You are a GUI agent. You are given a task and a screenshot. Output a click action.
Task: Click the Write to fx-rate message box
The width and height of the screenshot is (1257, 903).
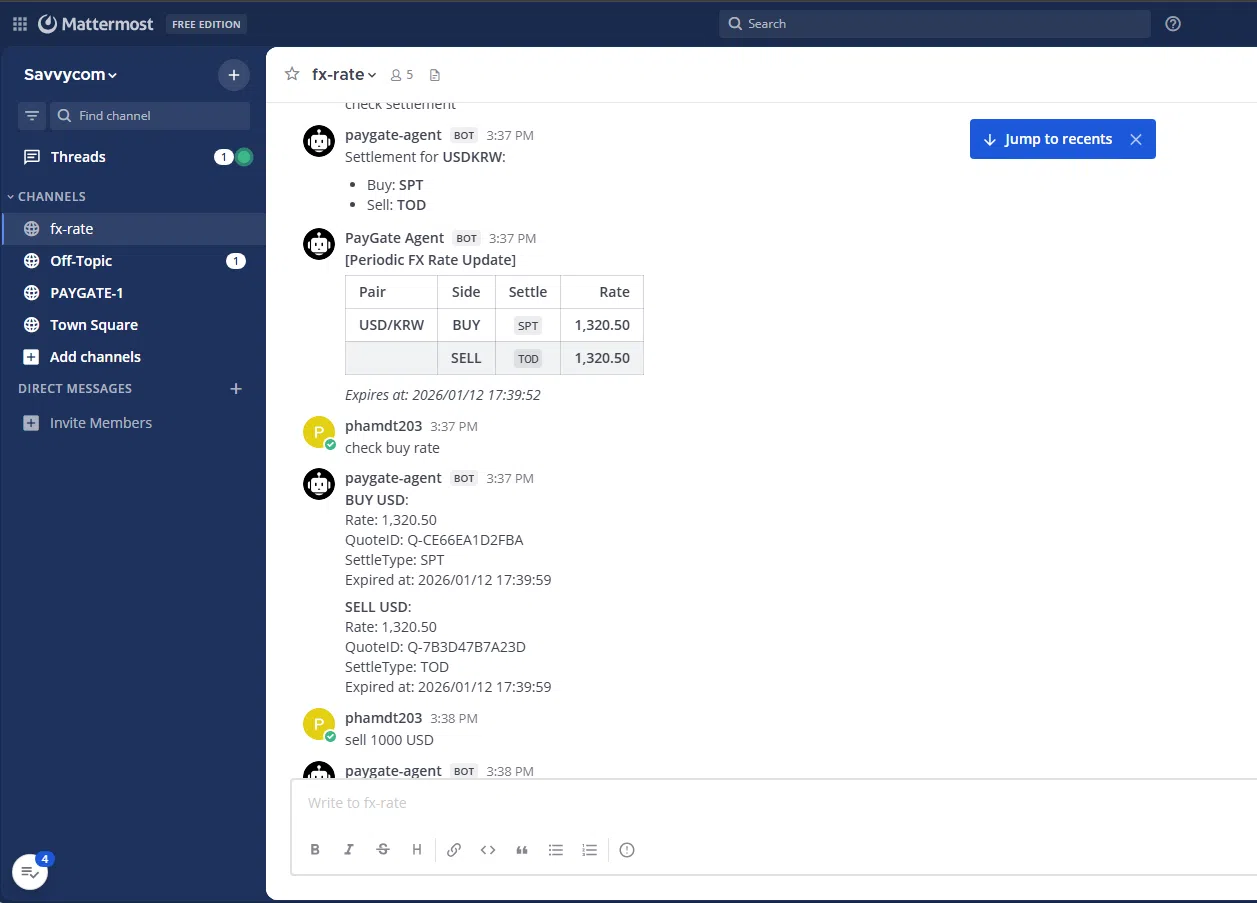775,803
